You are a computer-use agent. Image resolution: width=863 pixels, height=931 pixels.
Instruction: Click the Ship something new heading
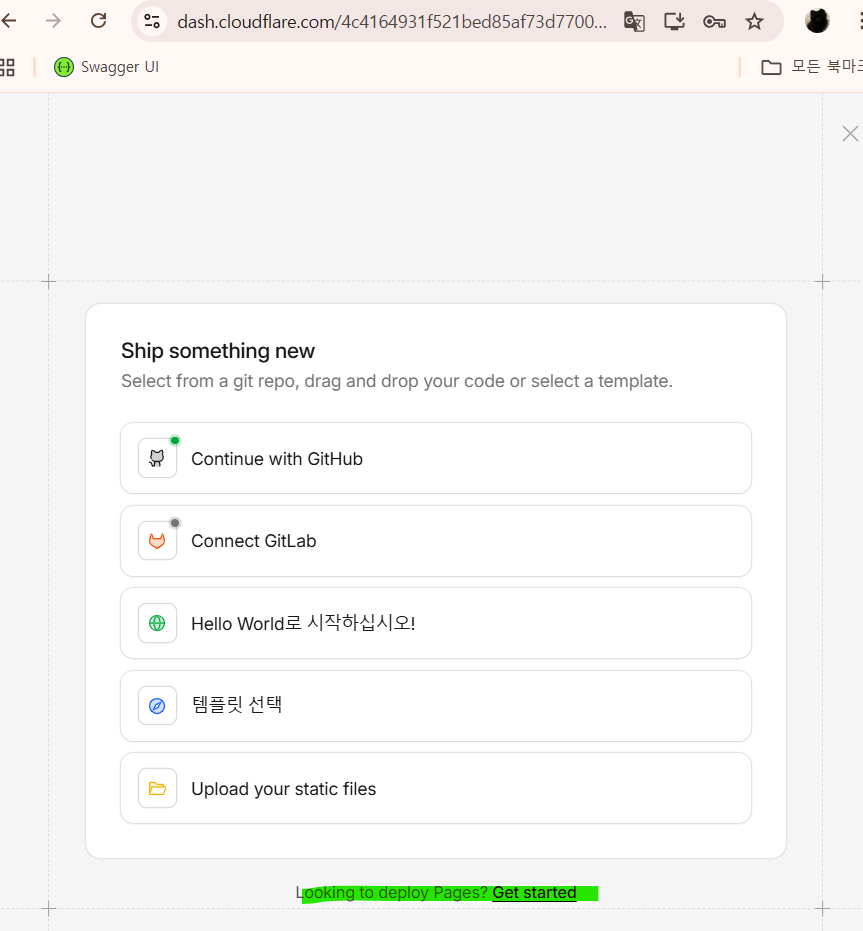pyautogui.click(x=217, y=351)
